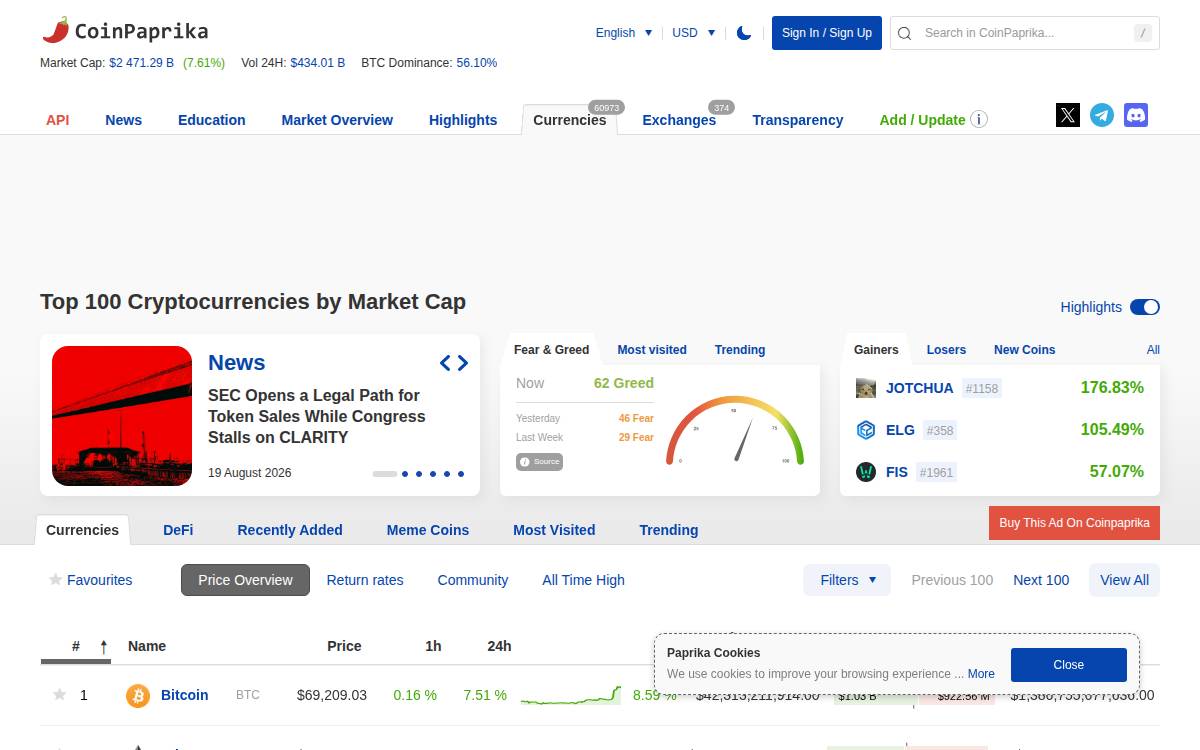This screenshot has height=750, width=1200.
Task: Click the Next 100 link
Action: point(1041,580)
